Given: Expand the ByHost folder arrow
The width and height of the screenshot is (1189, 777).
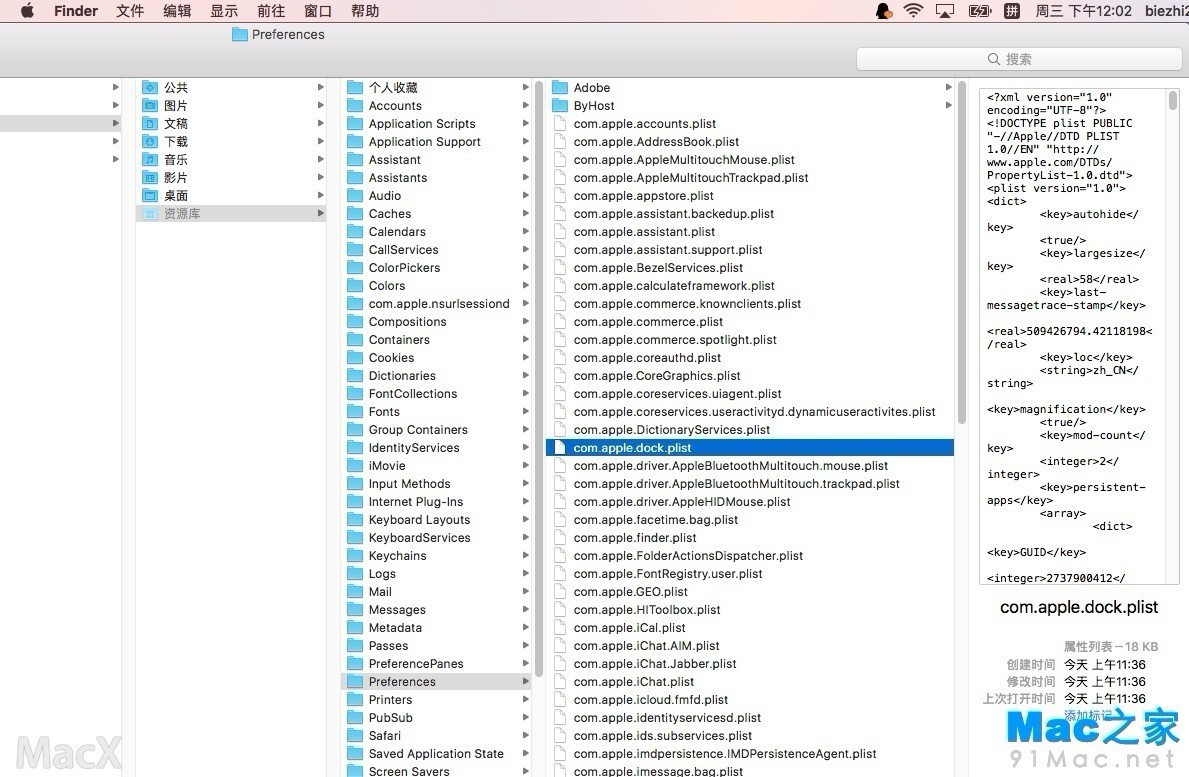Looking at the screenshot, I should click(948, 105).
